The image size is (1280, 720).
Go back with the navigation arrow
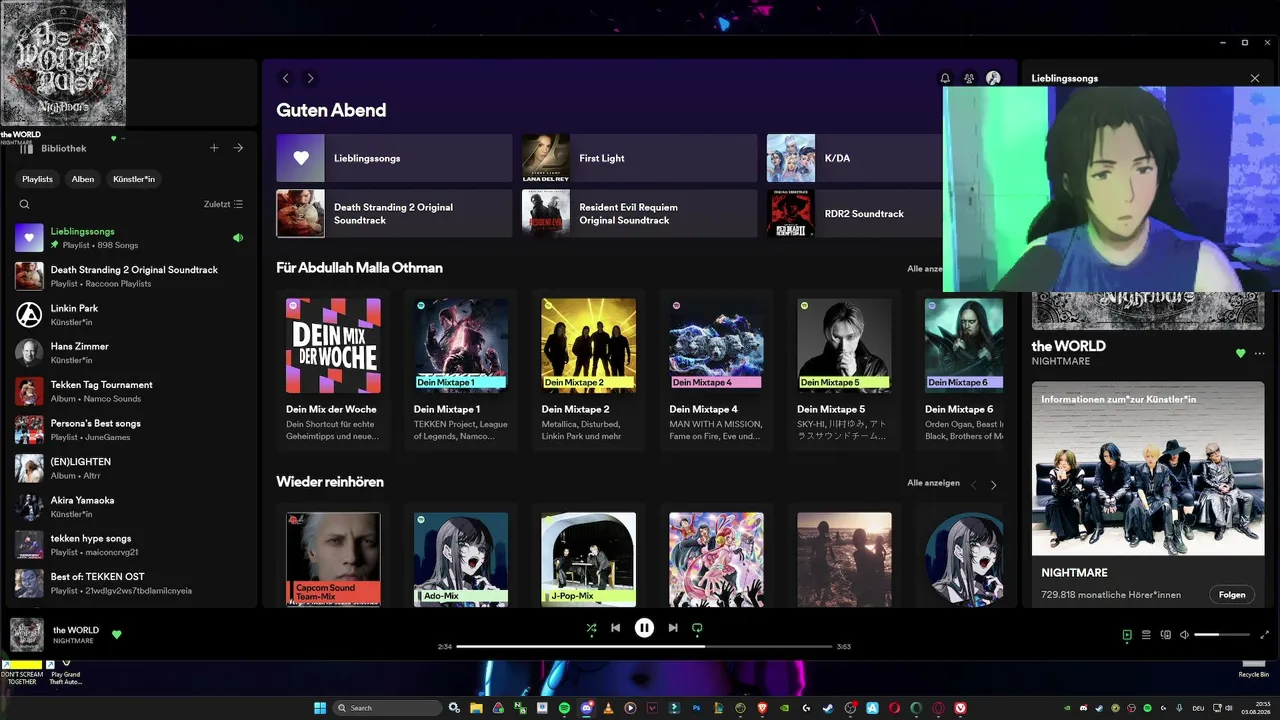(286, 78)
